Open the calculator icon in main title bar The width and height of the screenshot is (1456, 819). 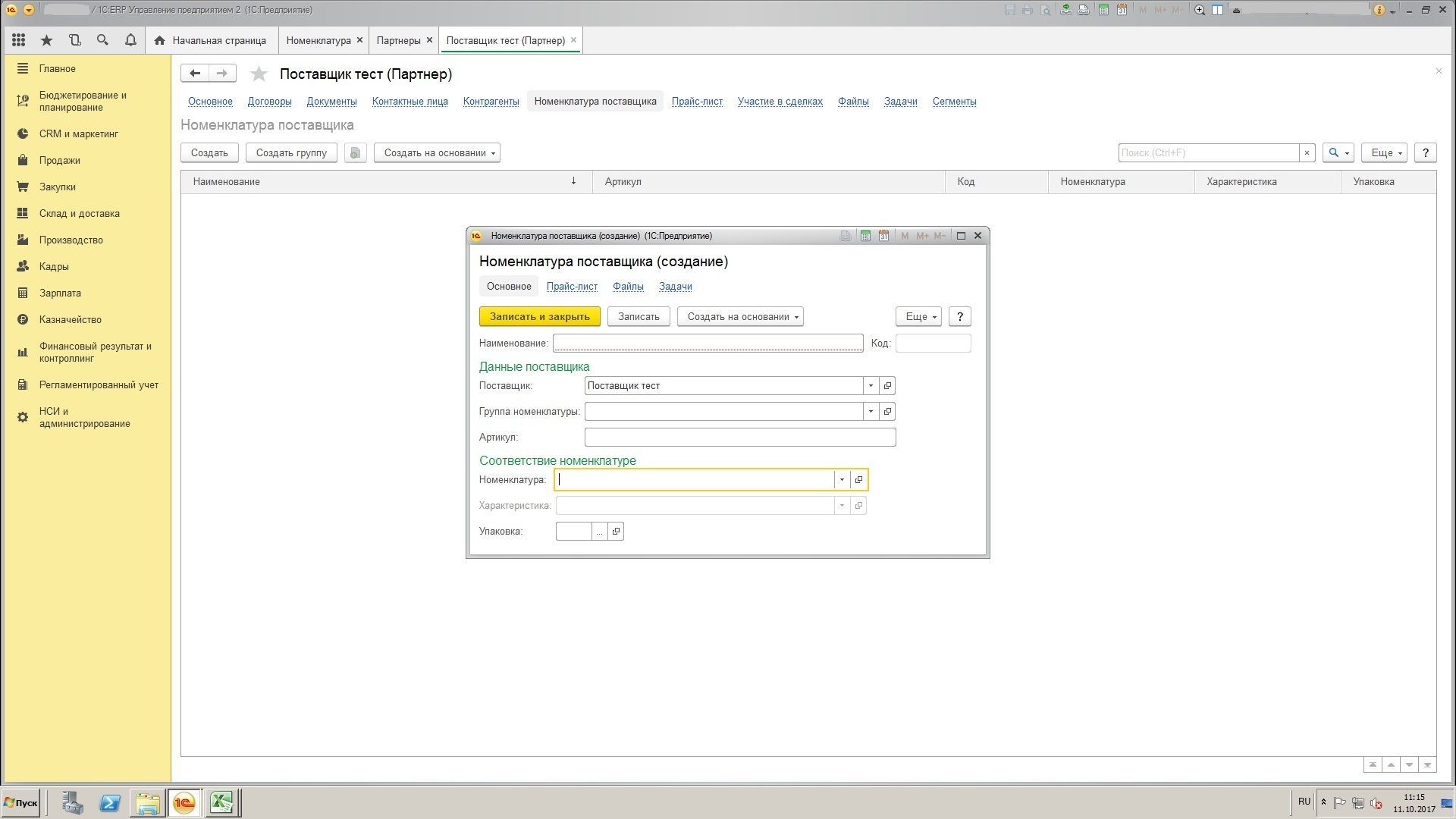pyautogui.click(x=1103, y=10)
